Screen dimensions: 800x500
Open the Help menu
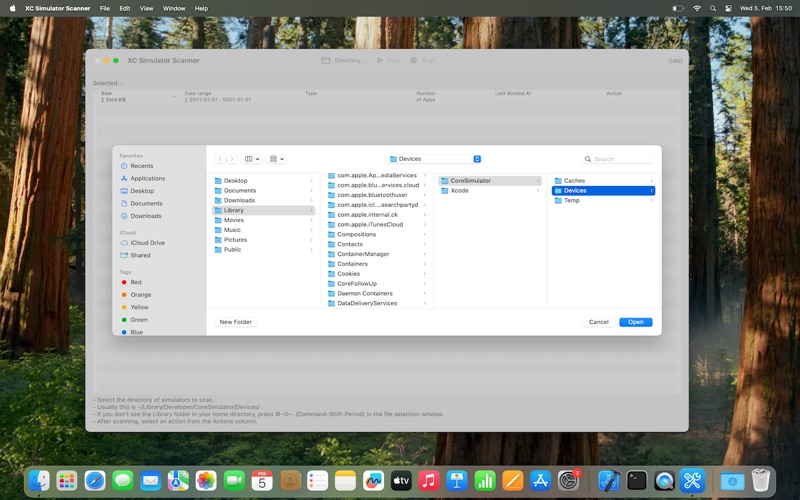point(201,8)
